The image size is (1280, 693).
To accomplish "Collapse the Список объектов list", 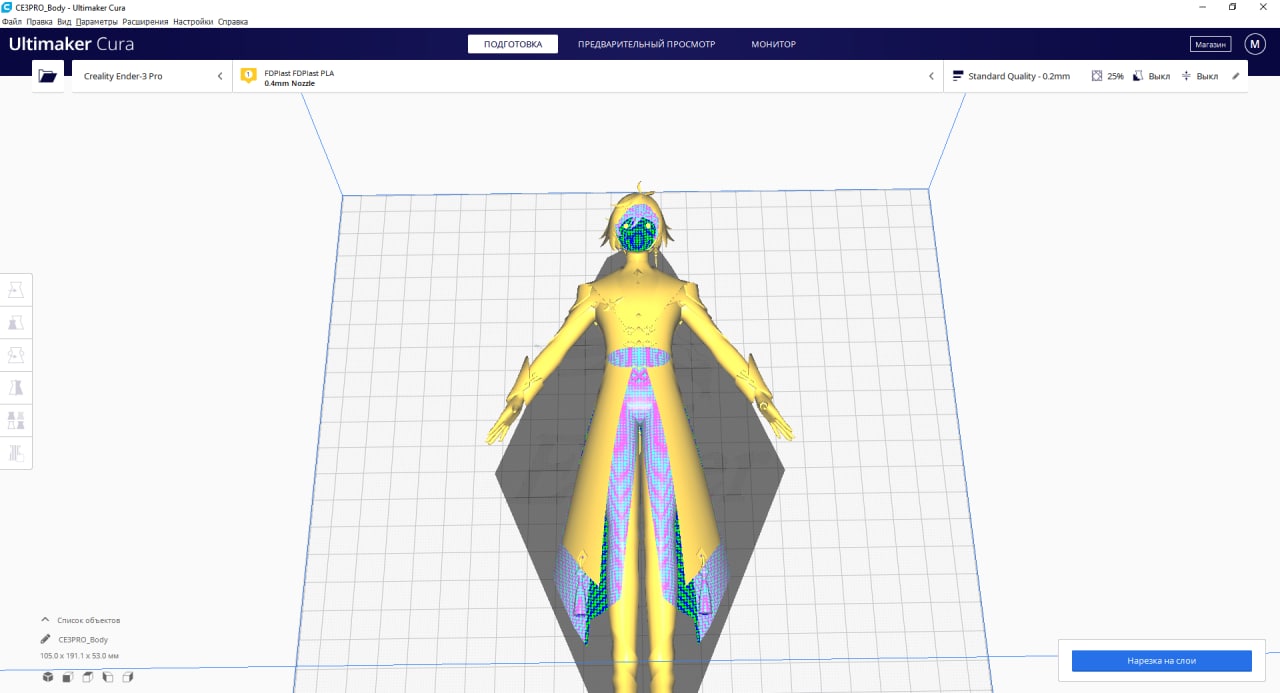I will [x=45, y=620].
